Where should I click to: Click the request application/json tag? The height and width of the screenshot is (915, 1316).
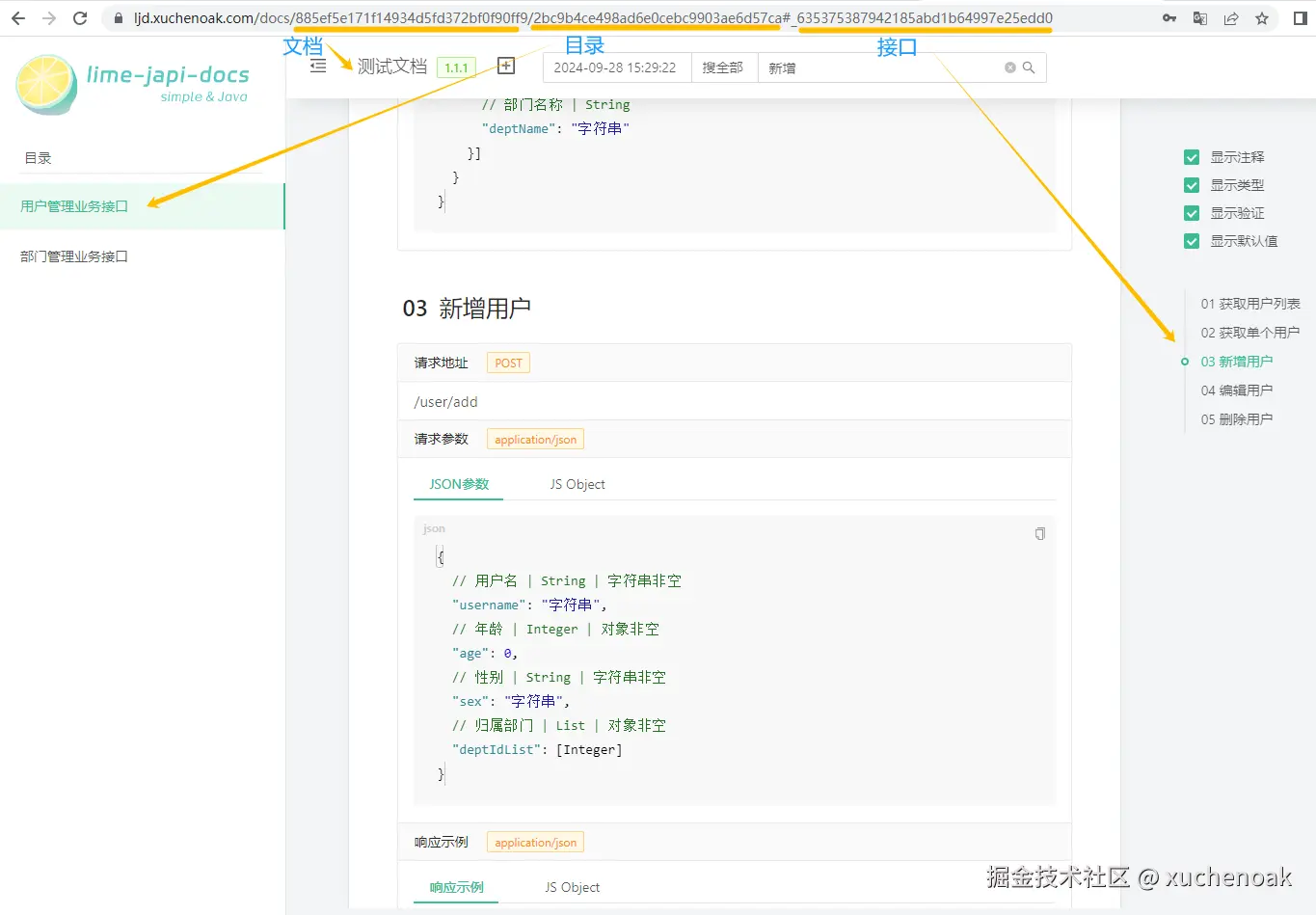tap(535, 440)
